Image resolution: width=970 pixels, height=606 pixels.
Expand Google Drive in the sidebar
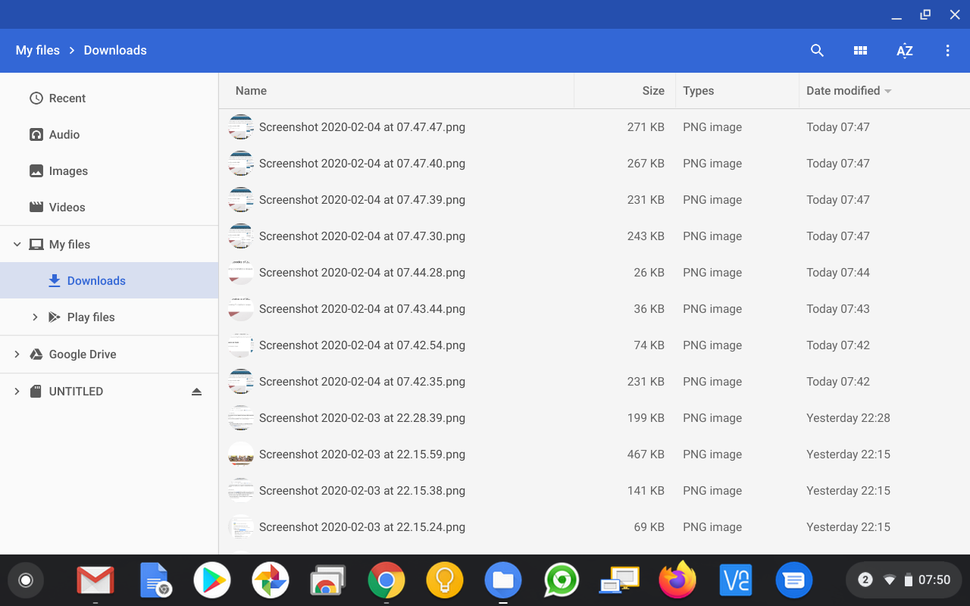click(15, 354)
